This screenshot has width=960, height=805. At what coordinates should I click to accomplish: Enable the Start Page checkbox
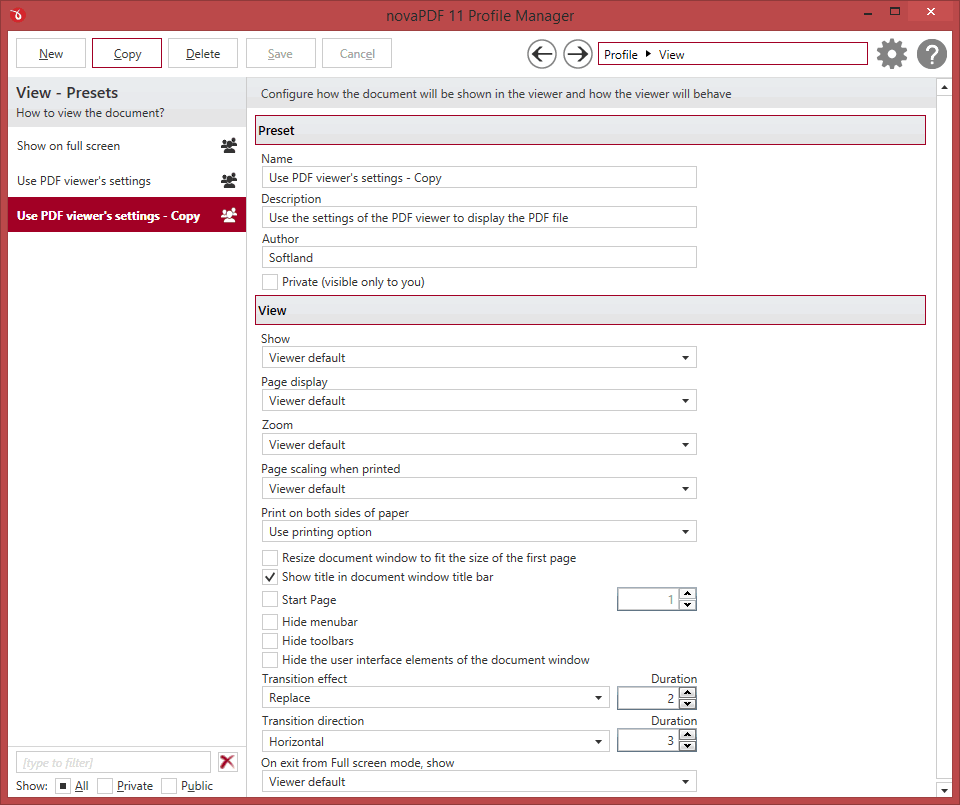pos(270,599)
